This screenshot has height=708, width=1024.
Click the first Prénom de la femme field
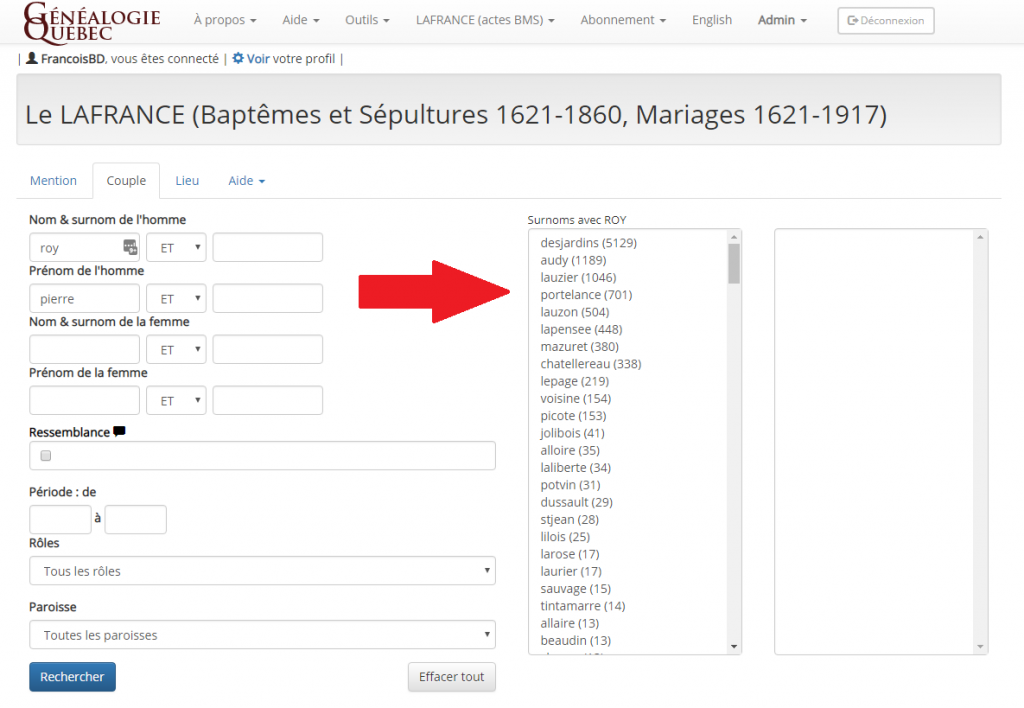(84, 400)
